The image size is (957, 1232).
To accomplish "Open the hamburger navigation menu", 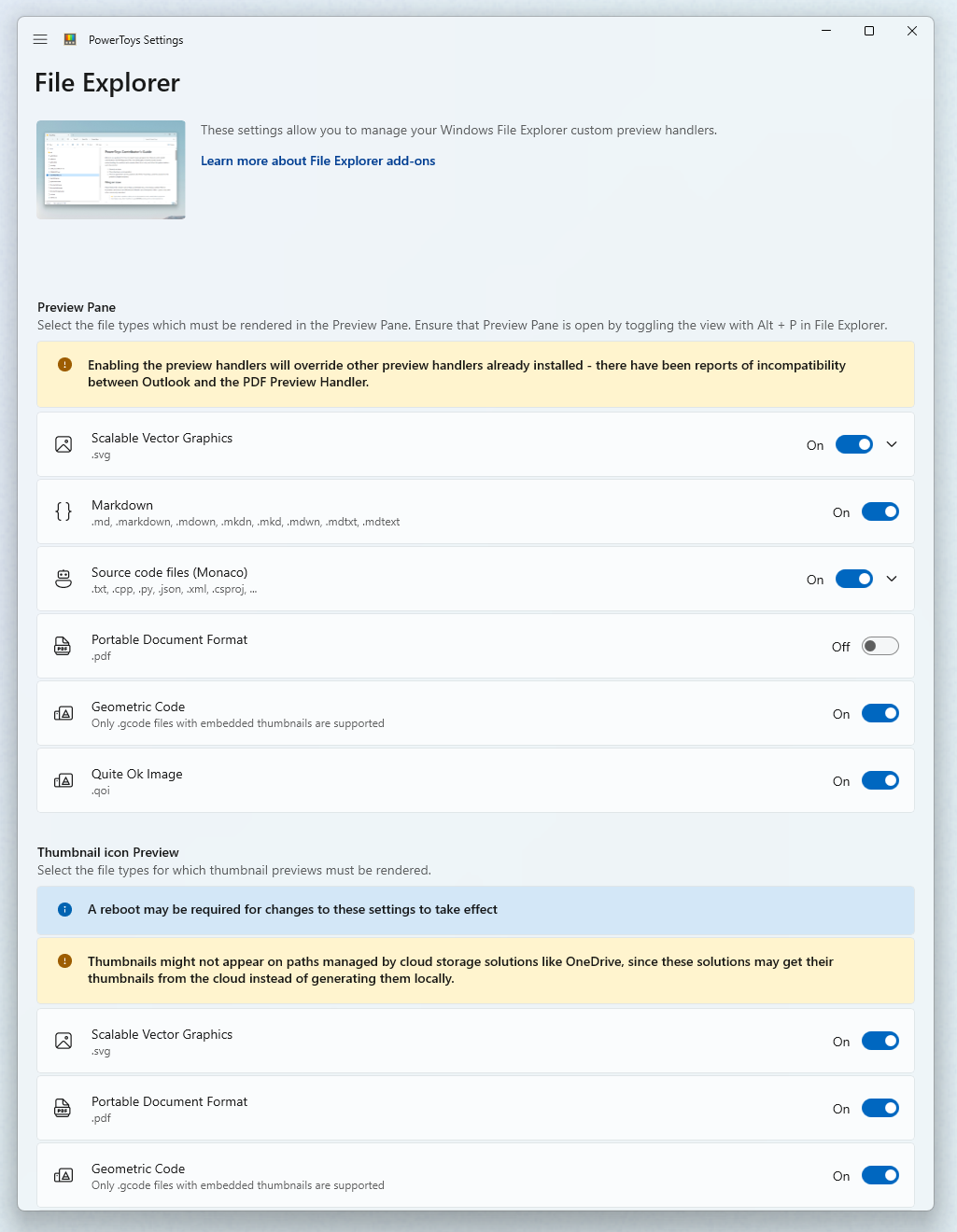I will (x=40, y=39).
